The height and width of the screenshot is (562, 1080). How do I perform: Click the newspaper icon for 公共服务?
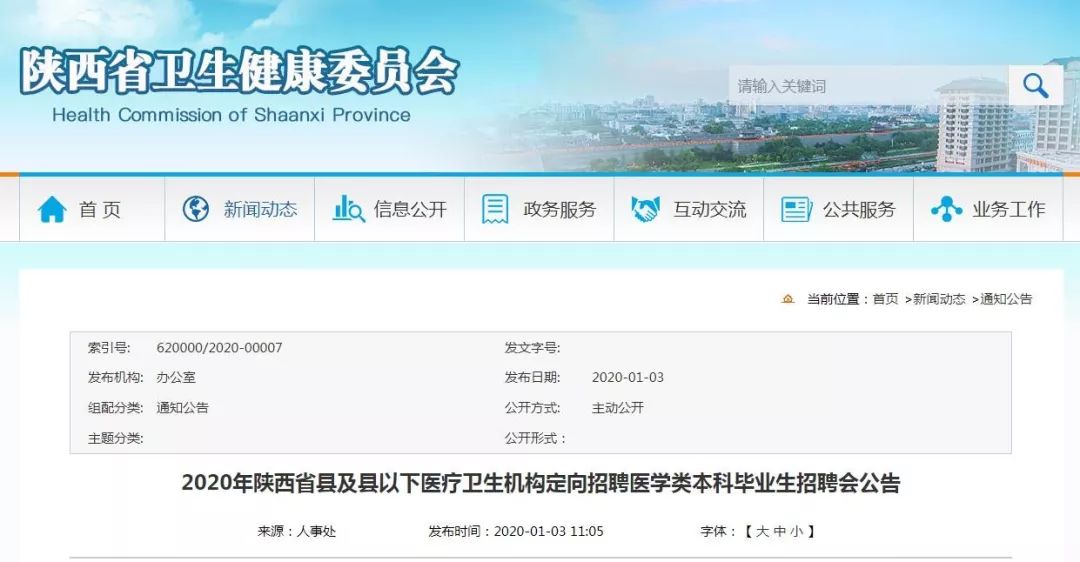tap(796, 209)
